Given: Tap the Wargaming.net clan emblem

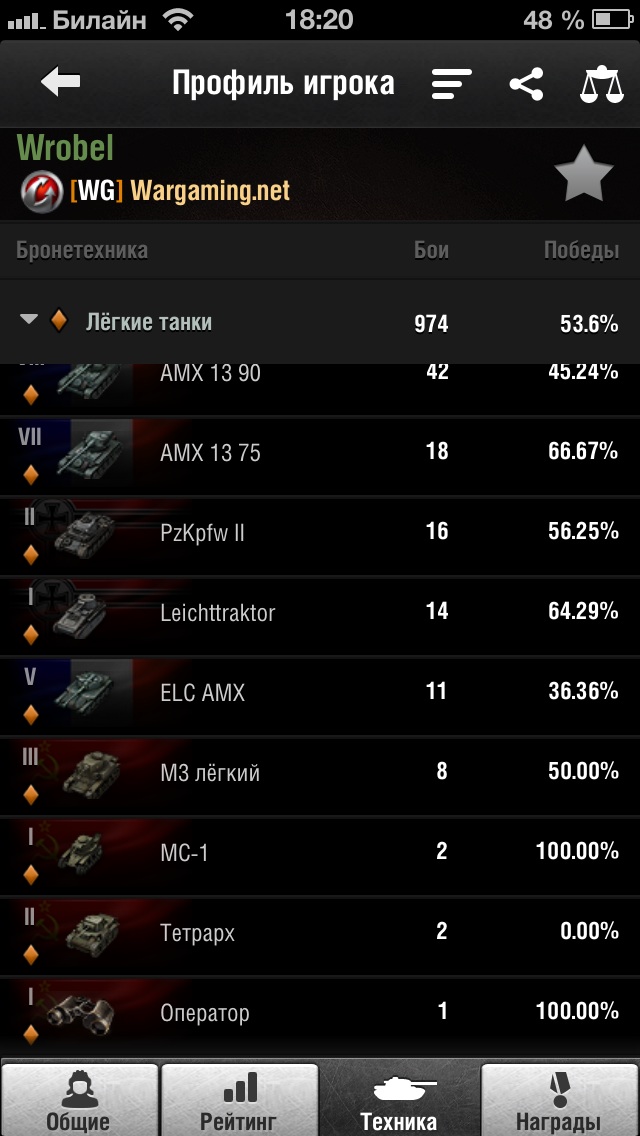Looking at the screenshot, I should [40, 190].
